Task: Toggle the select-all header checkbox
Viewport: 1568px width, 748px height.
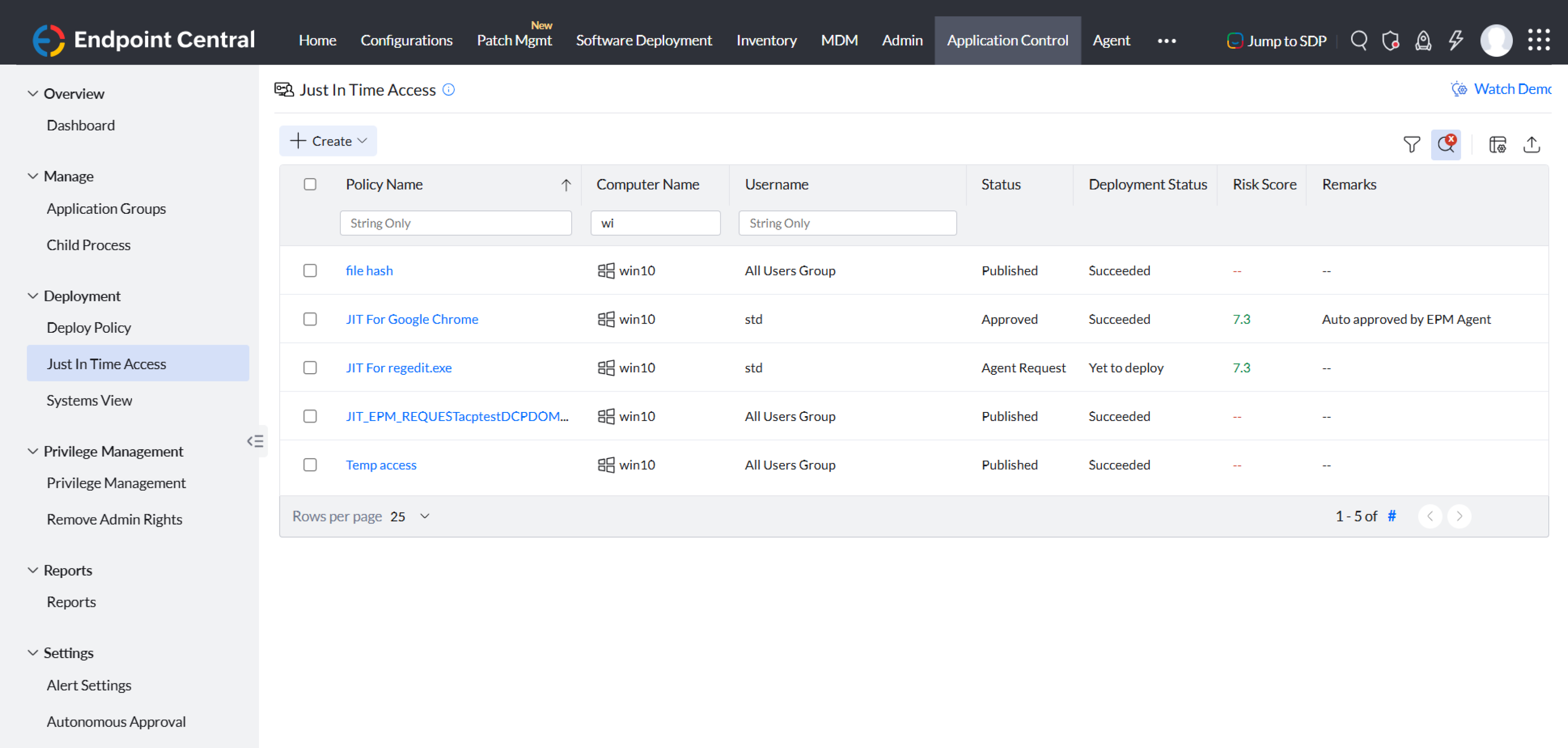Action: [310, 184]
